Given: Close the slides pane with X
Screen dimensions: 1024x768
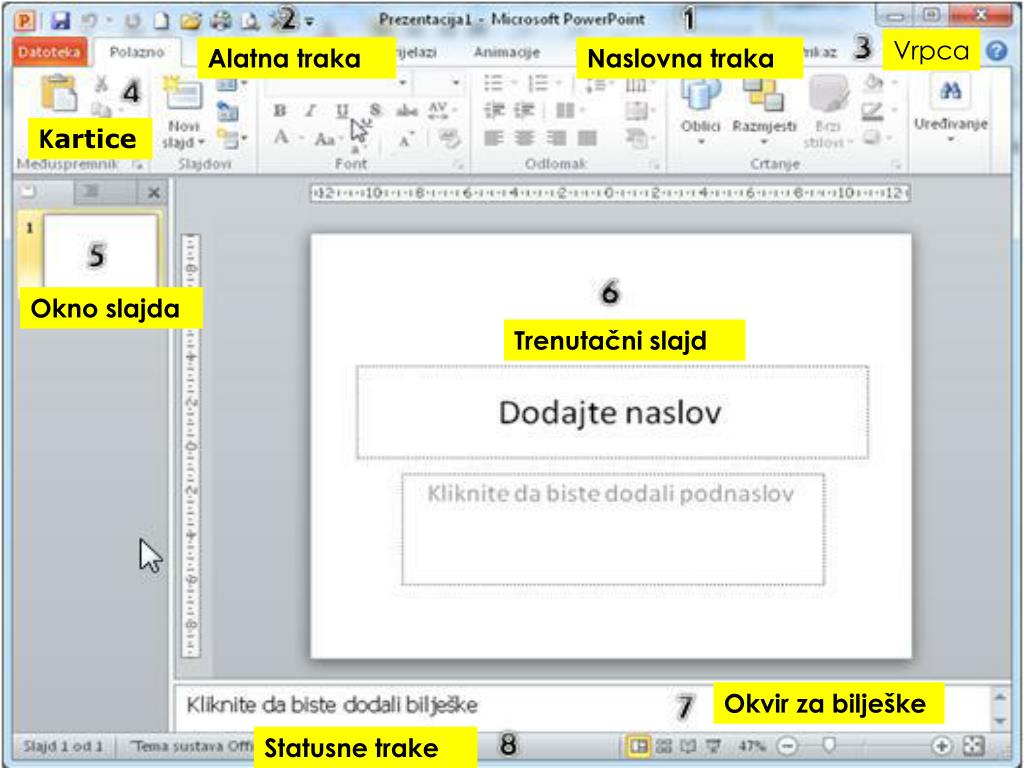Looking at the screenshot, I should (x=153, y=193).
